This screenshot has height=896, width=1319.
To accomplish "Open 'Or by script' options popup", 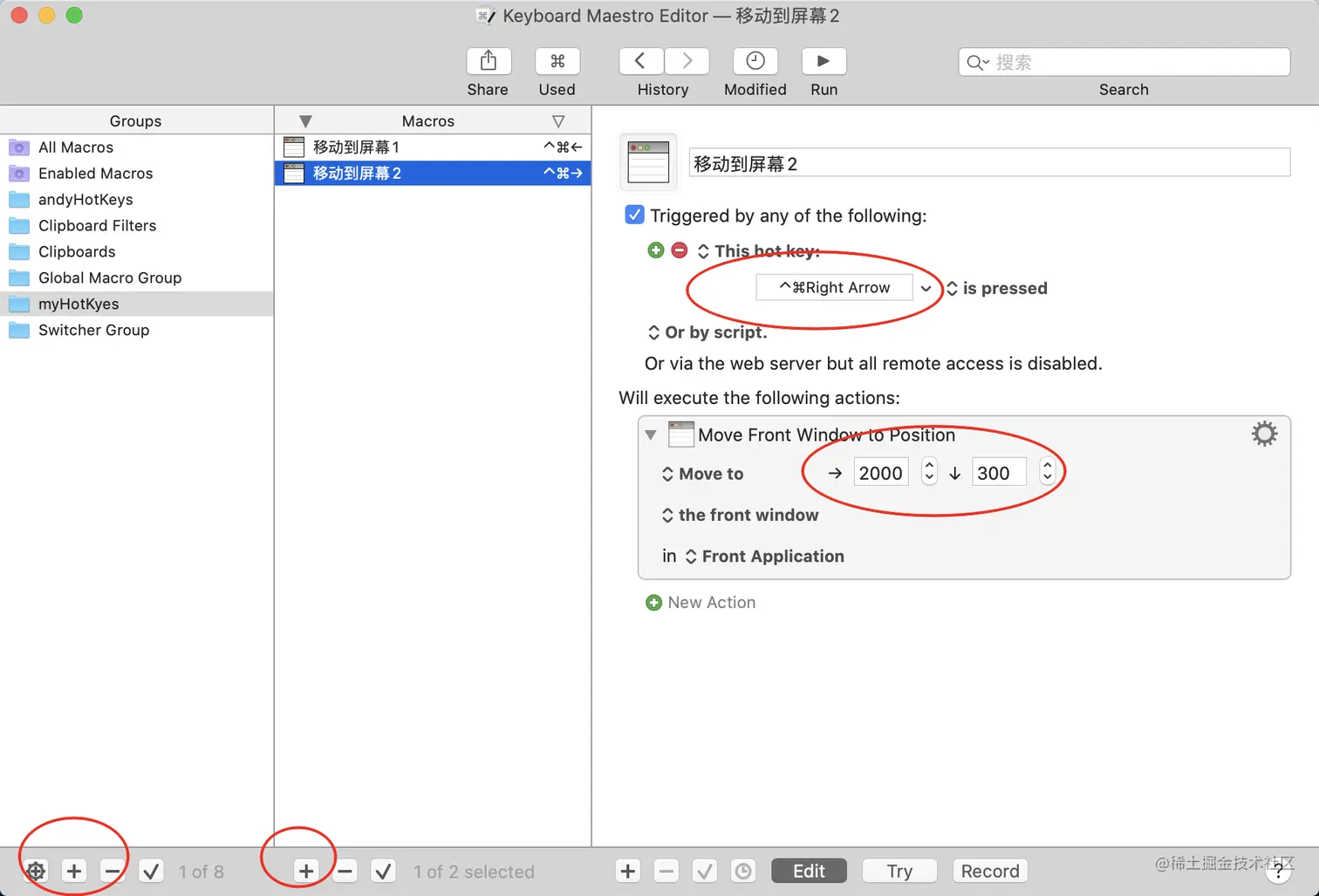I will pos(707,332).
